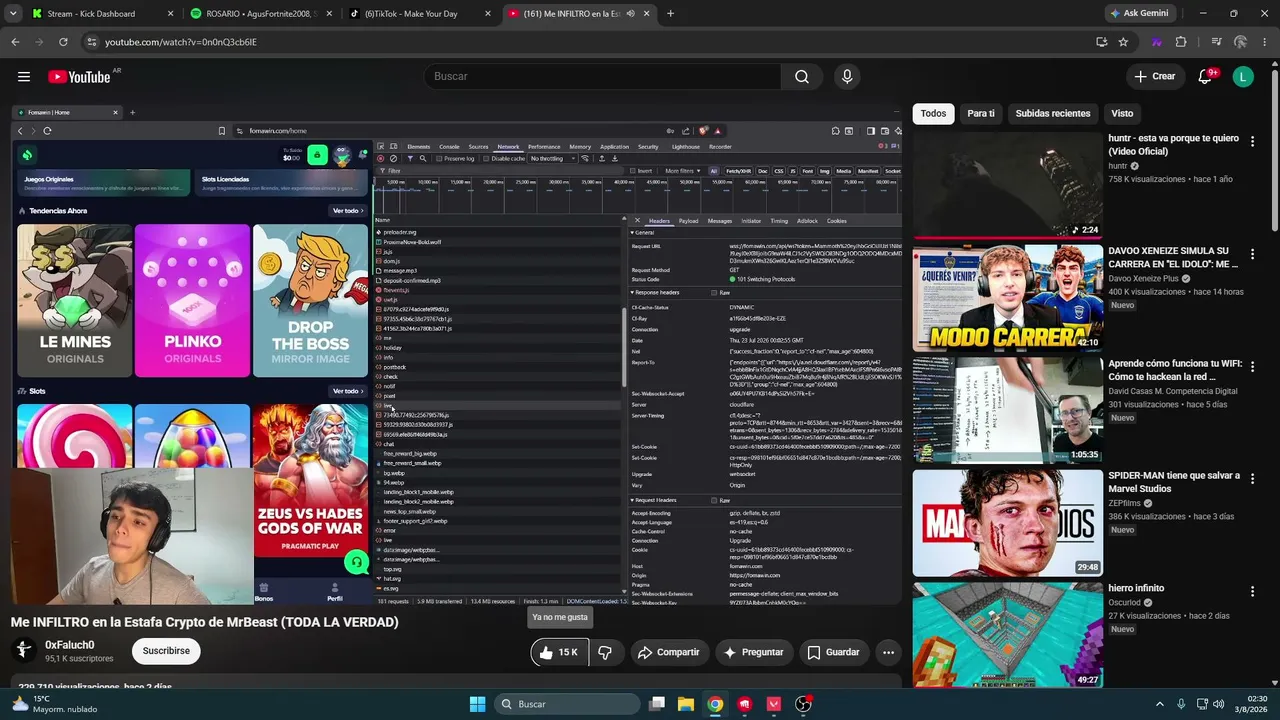Open options for the huntr video

coord(1252,142)
